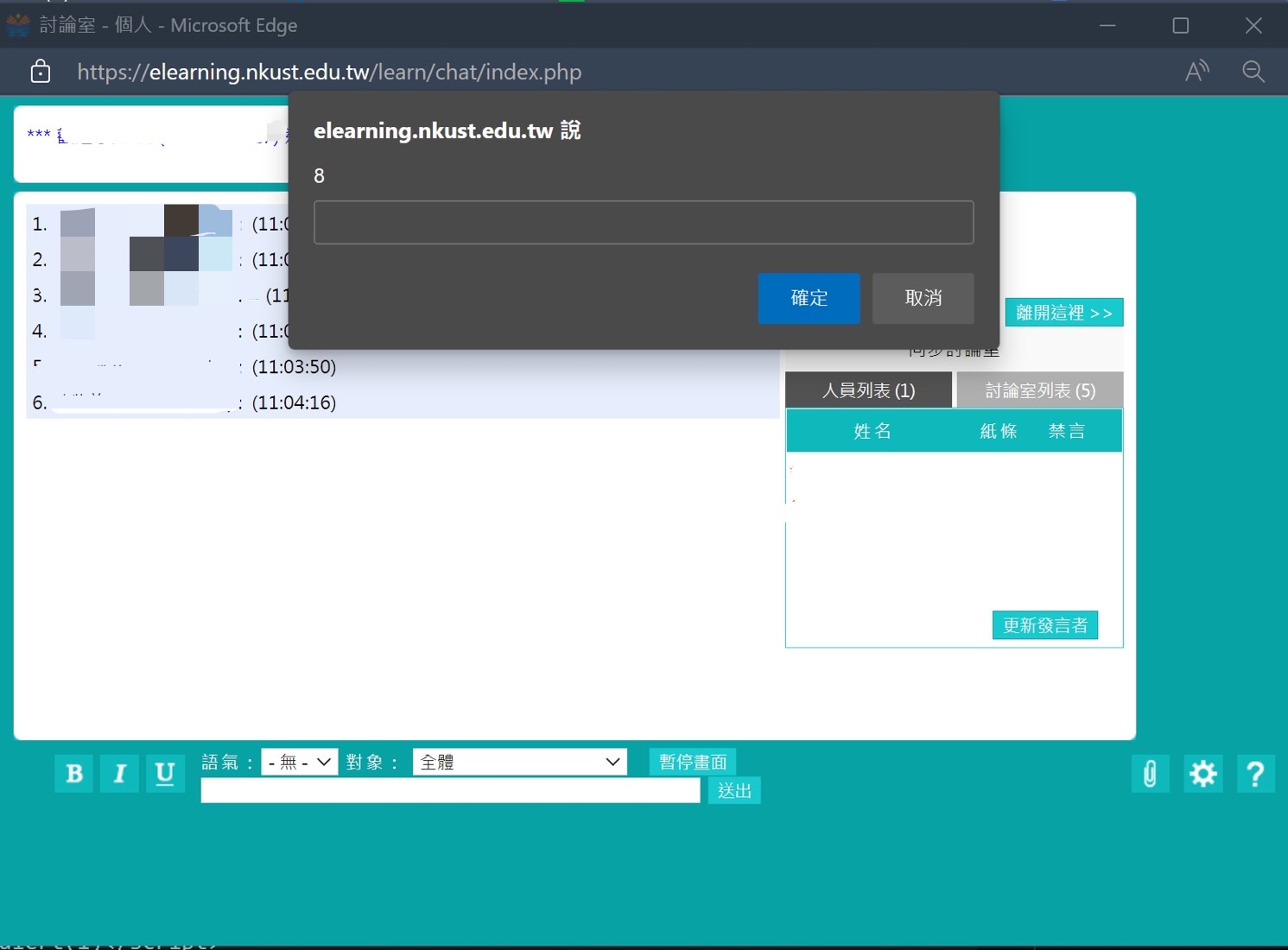Click the address bar URL

tap(329, 72)
